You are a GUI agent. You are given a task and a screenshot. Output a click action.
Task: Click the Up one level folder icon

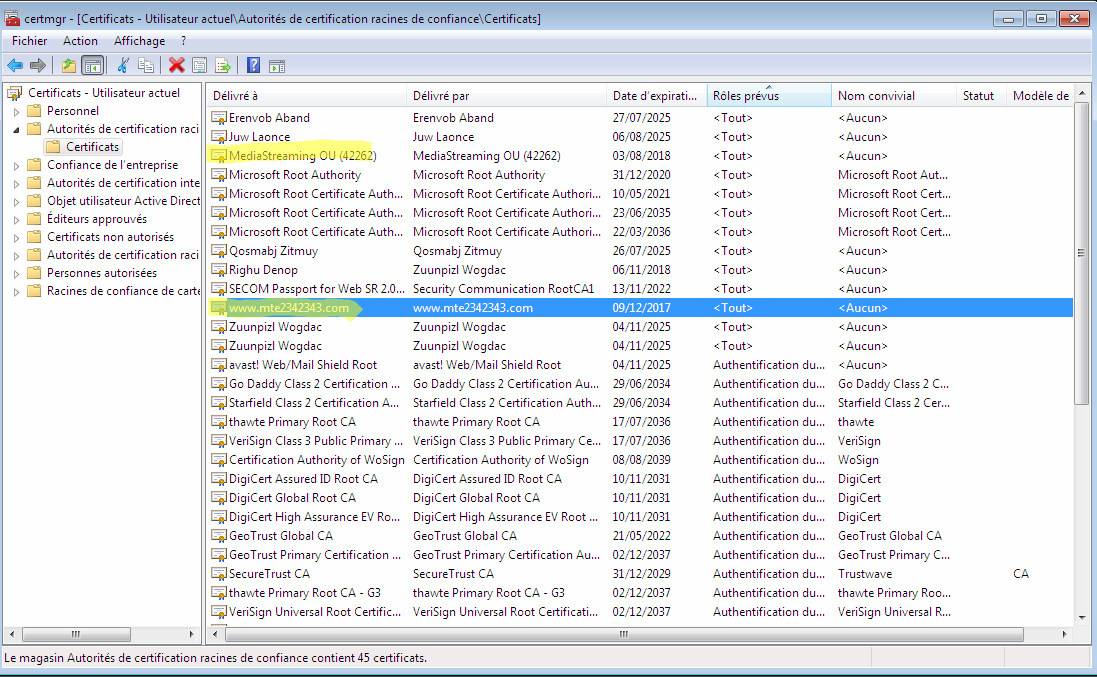(69, 66)
